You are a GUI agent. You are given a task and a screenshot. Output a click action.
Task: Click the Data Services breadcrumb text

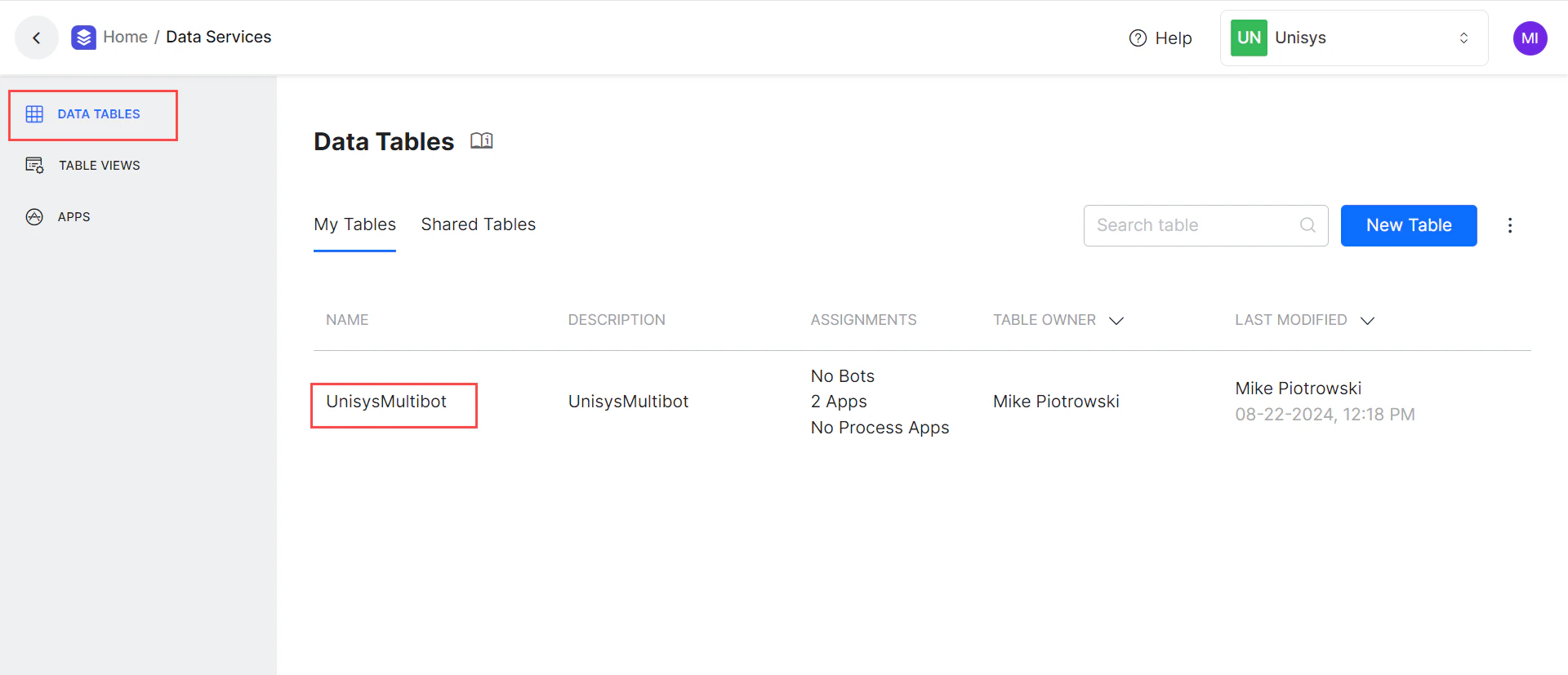[x=218, y=37]
